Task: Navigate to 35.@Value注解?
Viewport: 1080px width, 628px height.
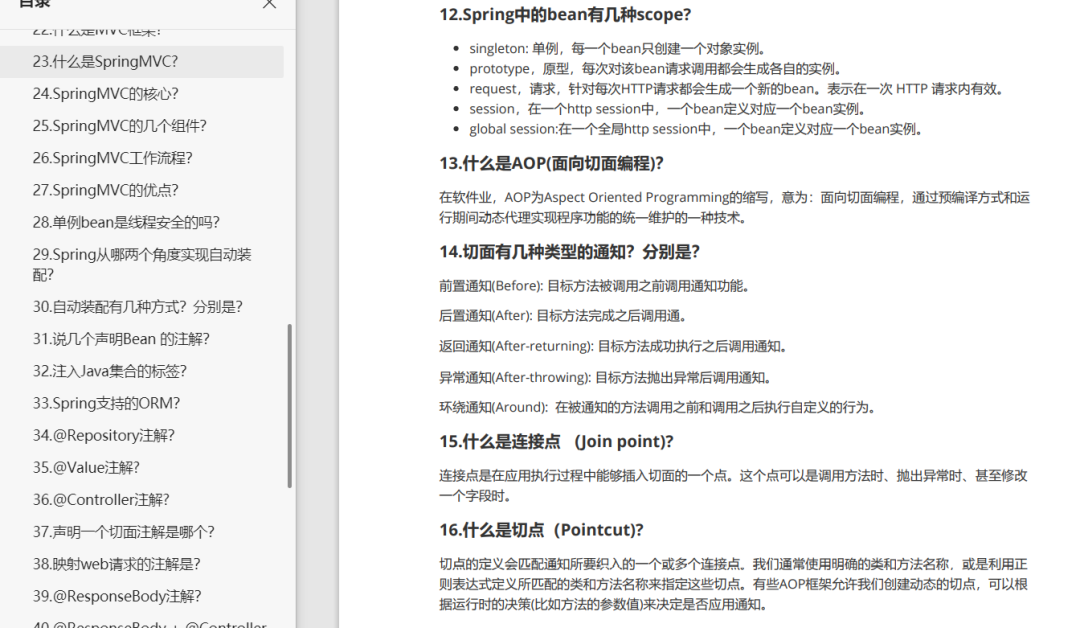Action: 86,468
